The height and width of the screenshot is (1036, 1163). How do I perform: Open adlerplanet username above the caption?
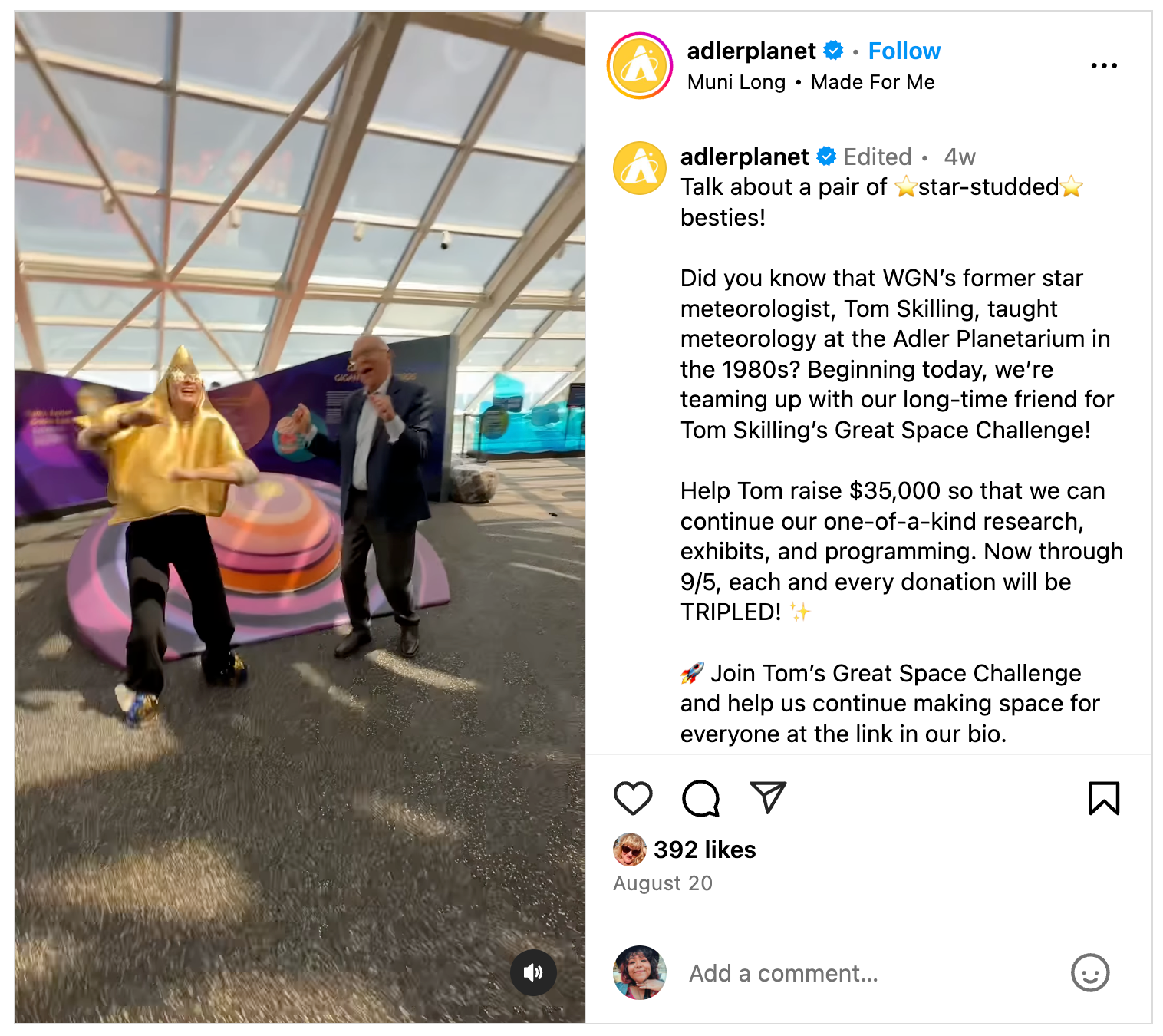point(744,157)
